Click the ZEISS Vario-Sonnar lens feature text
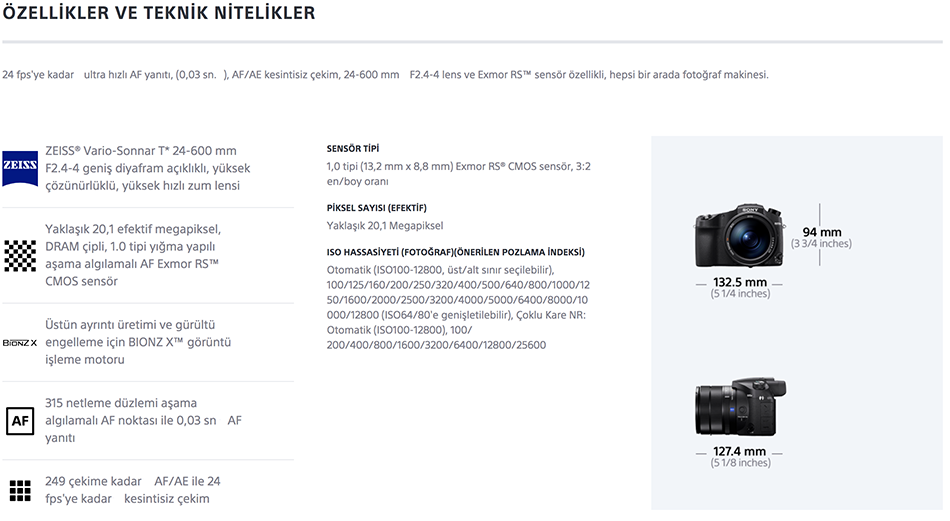 [147, 168]
